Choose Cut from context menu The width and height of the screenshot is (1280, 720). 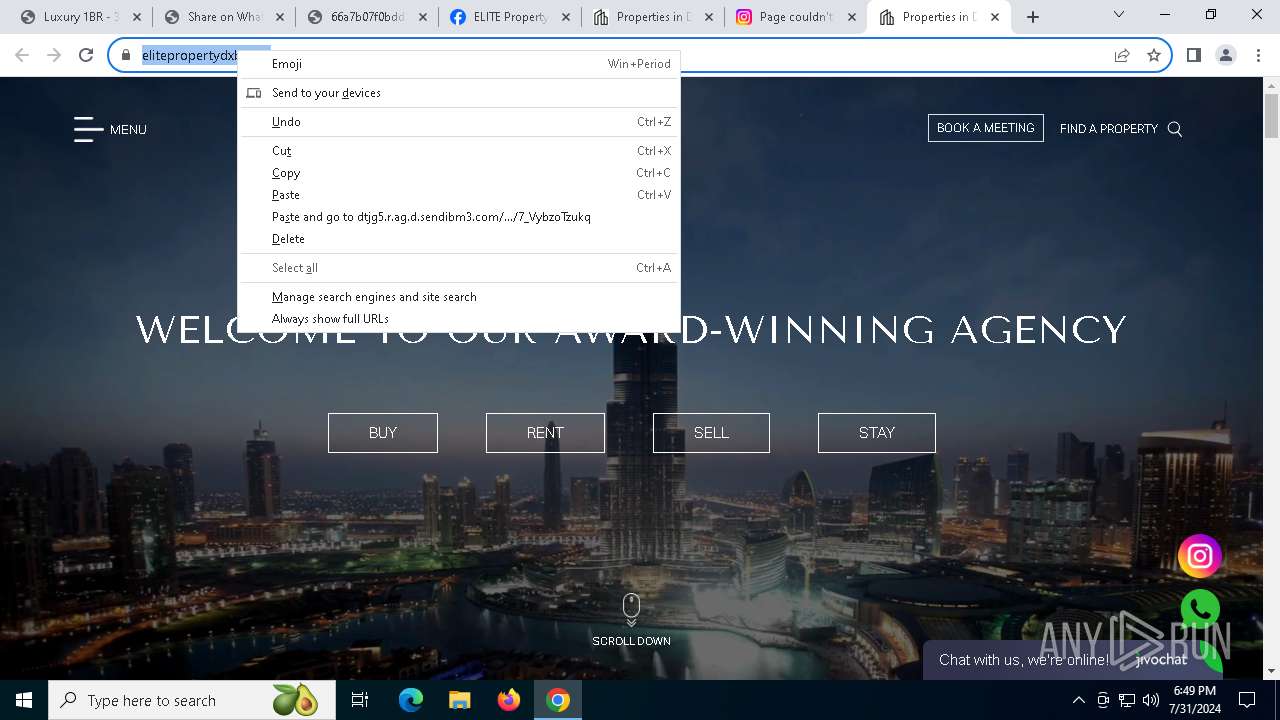[459, 151]
